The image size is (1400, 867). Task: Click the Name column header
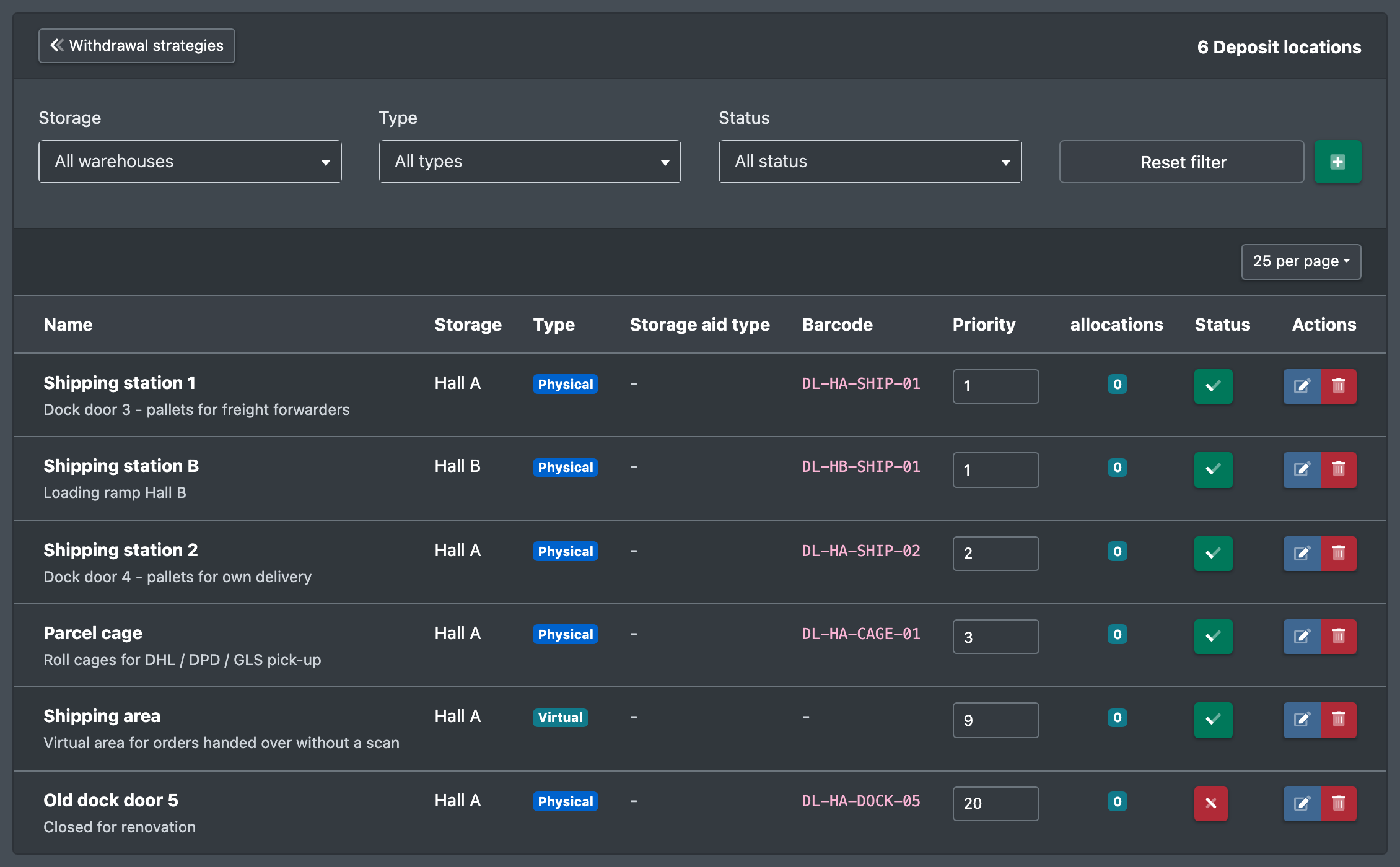[68, 325]
